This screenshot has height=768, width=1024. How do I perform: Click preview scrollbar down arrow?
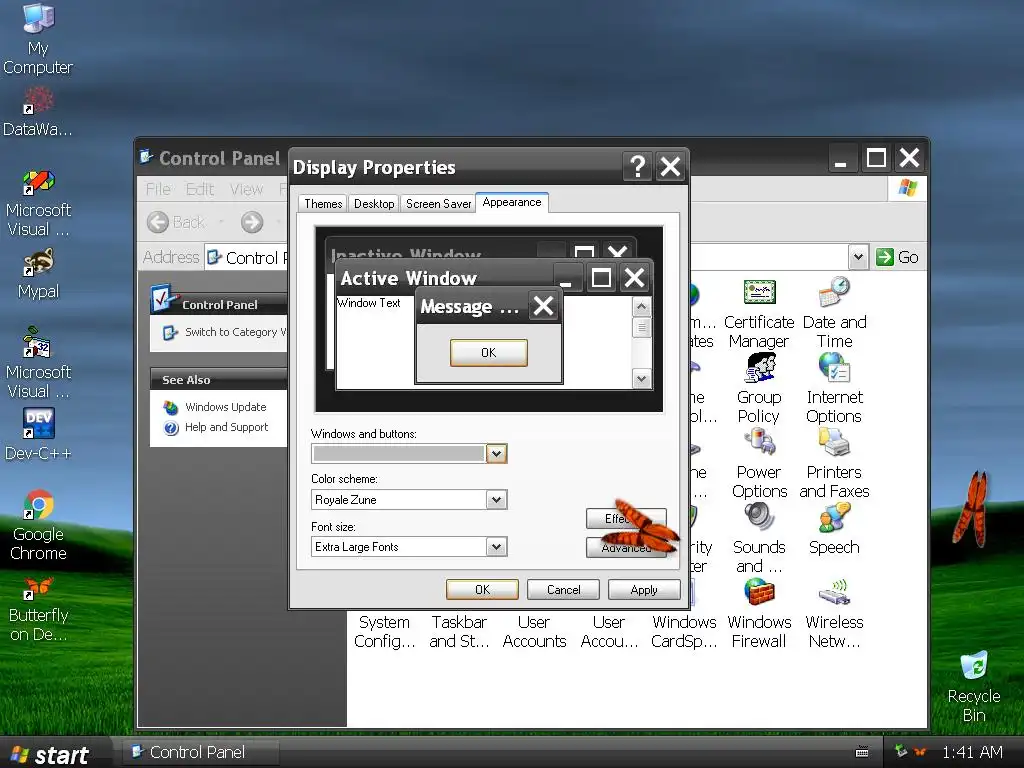[641, 379]
